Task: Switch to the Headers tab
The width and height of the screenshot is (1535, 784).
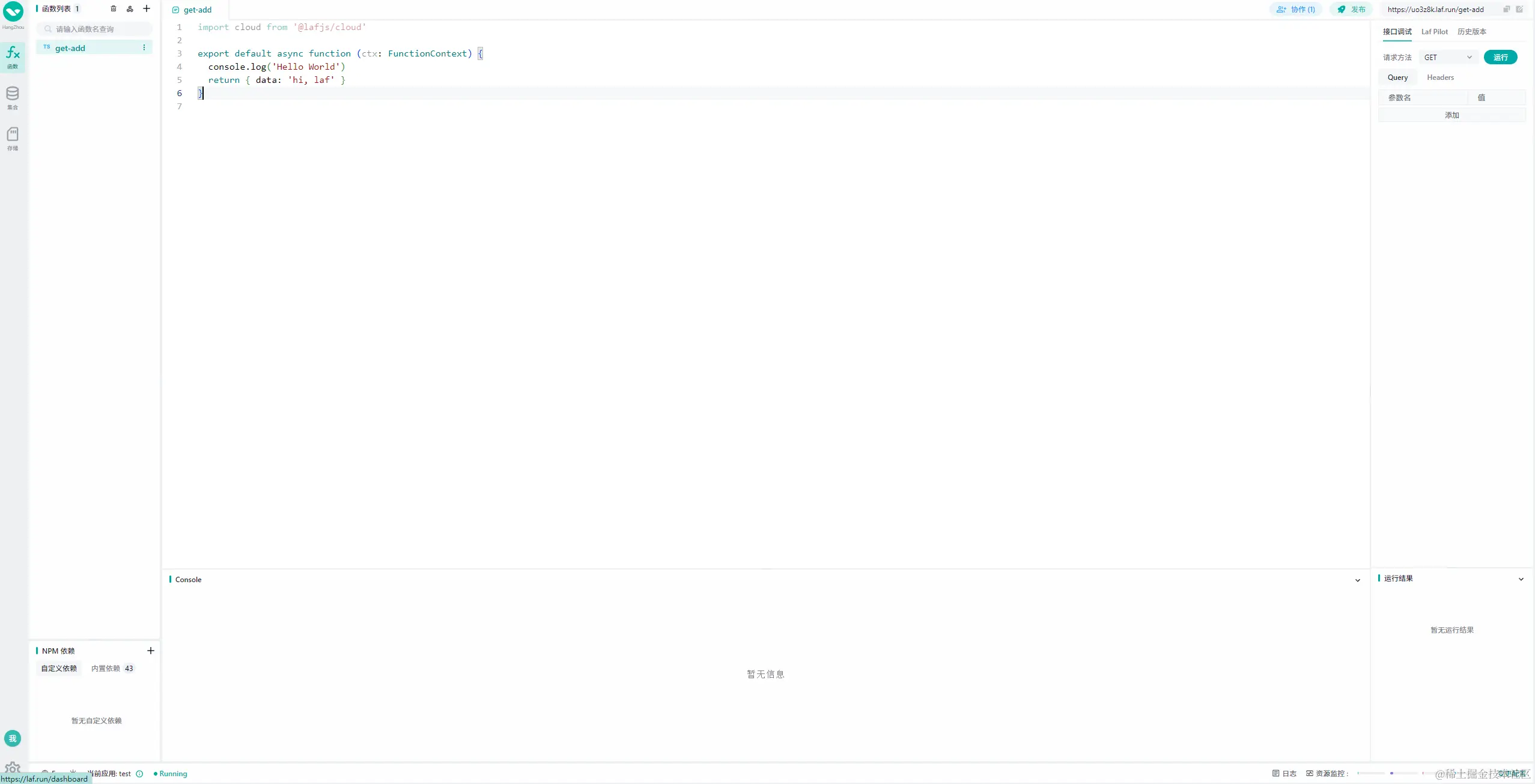Action: click(1440, 77)
